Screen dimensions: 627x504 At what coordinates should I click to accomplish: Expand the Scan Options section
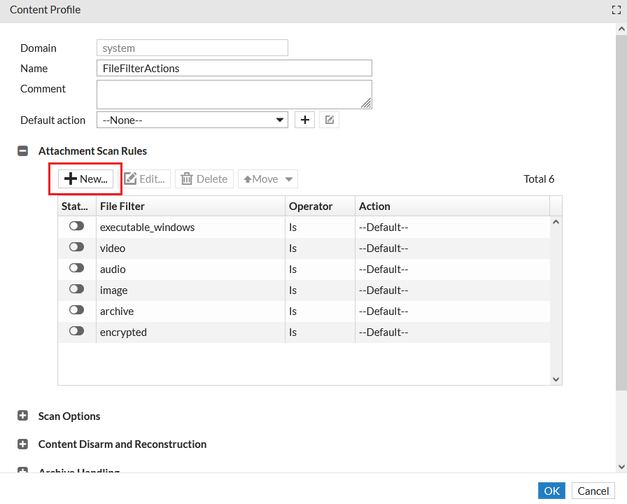click(x=23, y=416)
